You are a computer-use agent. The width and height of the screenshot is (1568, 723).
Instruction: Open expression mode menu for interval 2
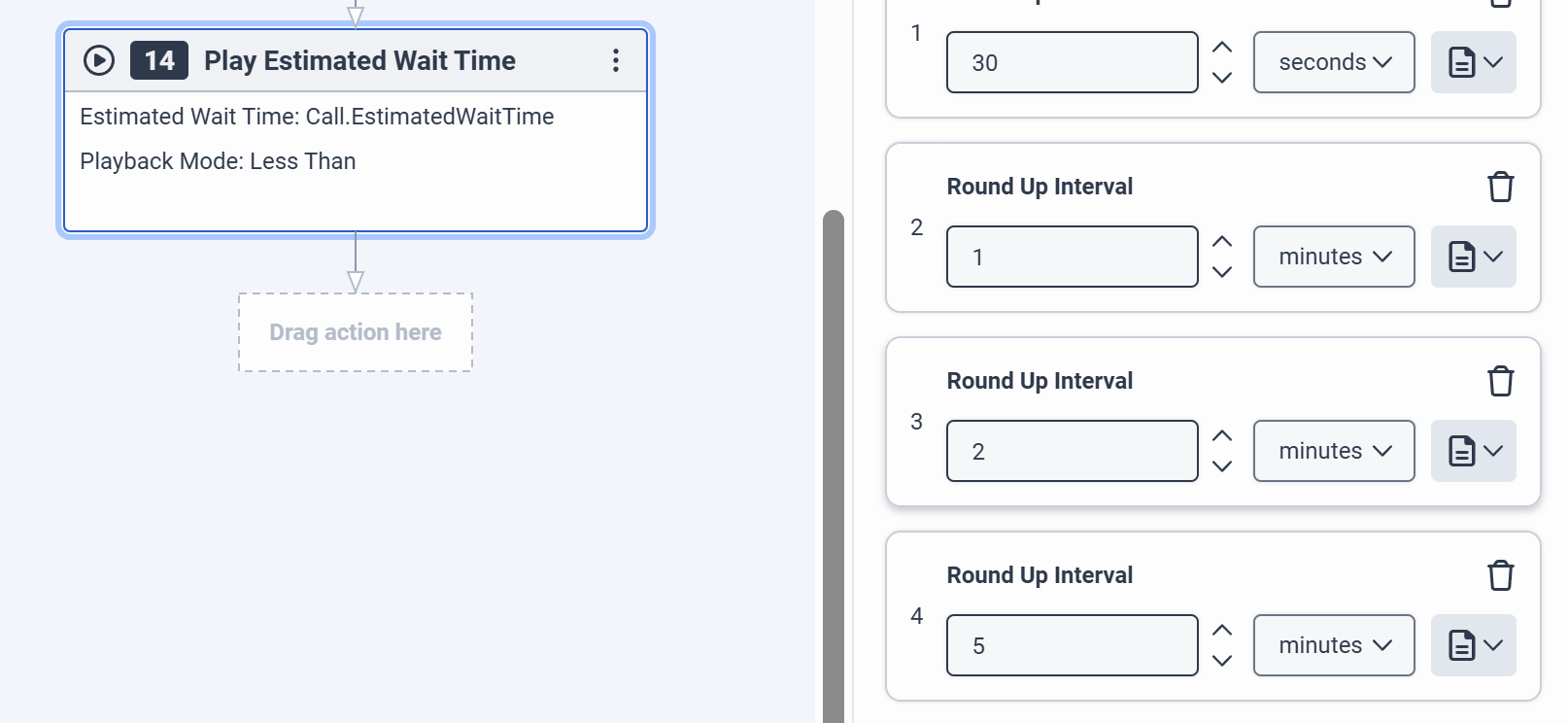coord(1473,257)
